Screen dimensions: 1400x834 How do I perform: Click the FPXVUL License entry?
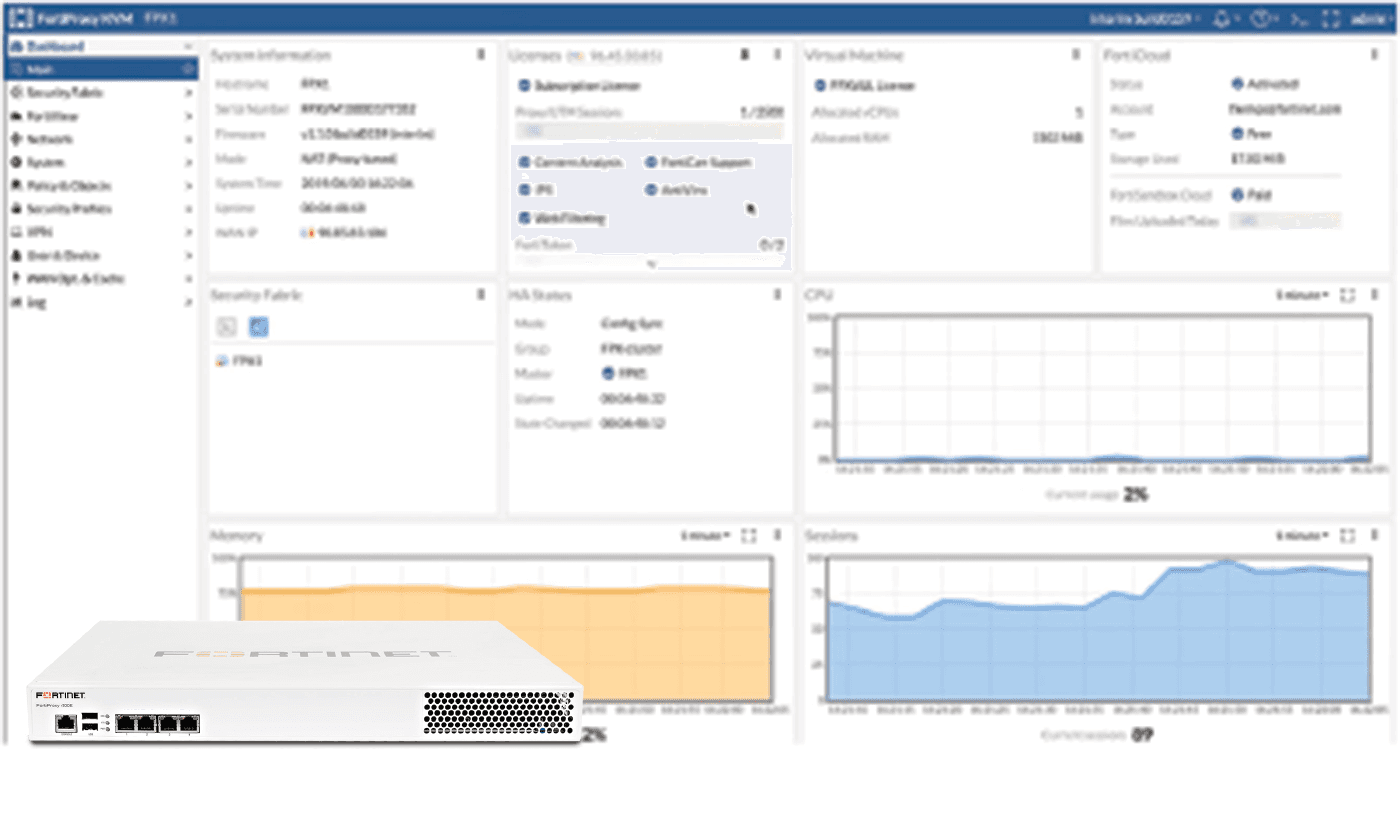[x=865, y=86]
